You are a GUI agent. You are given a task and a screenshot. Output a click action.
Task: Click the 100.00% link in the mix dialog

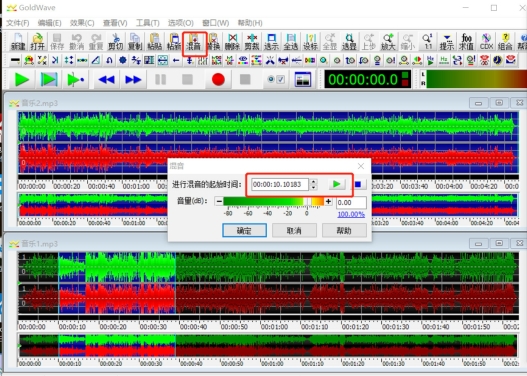pos(351,214)
